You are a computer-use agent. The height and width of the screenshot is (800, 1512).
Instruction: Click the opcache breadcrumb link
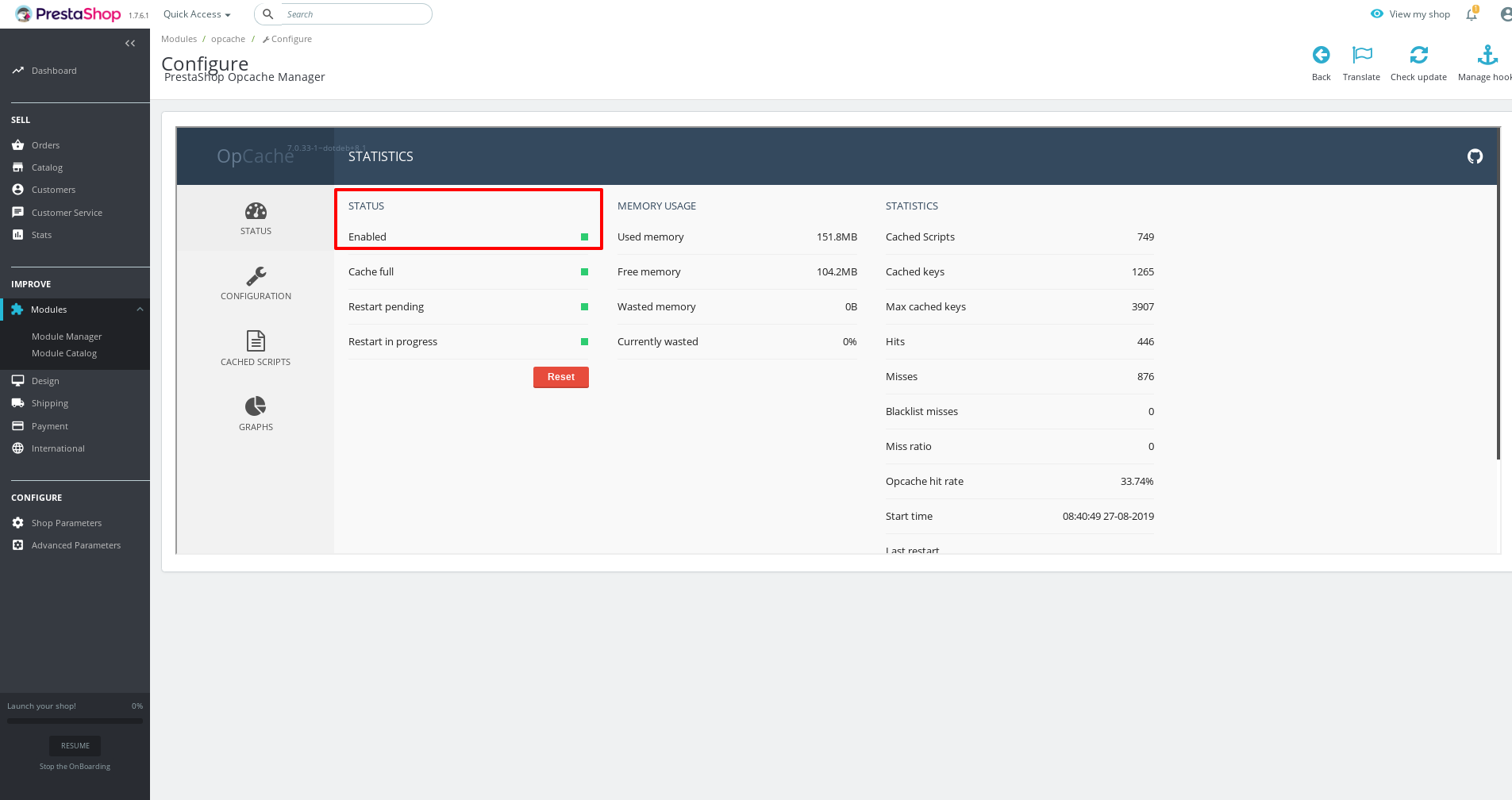click(x=228, y=39)
